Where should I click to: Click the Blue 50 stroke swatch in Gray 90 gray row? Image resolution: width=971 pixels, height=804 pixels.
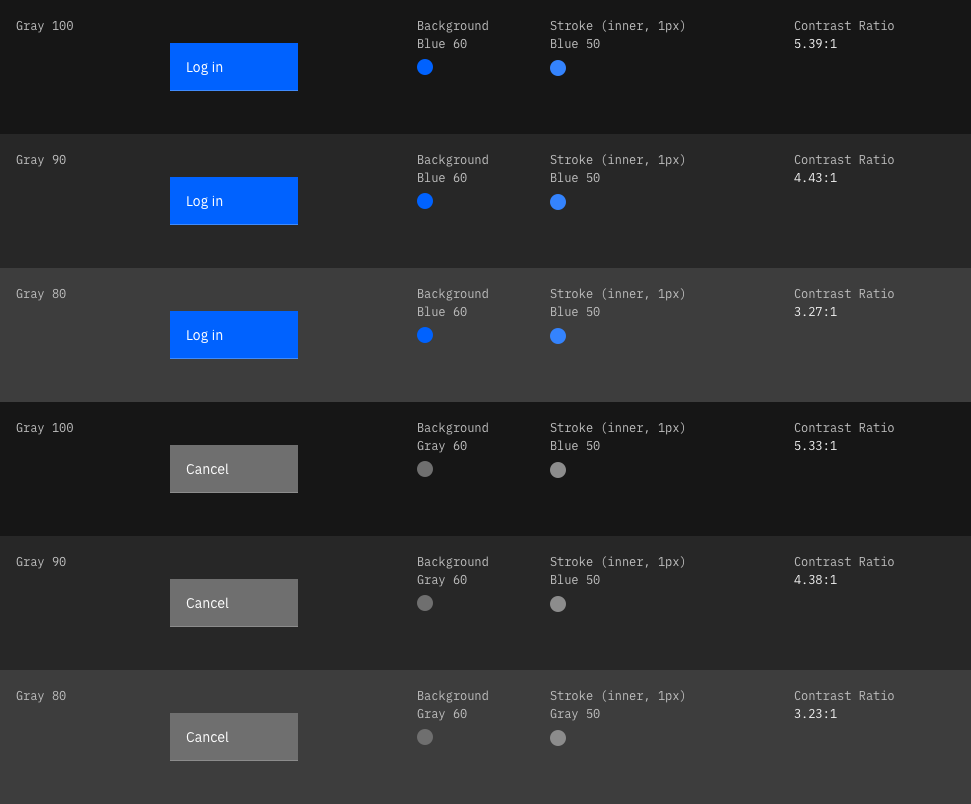(558, 603)
